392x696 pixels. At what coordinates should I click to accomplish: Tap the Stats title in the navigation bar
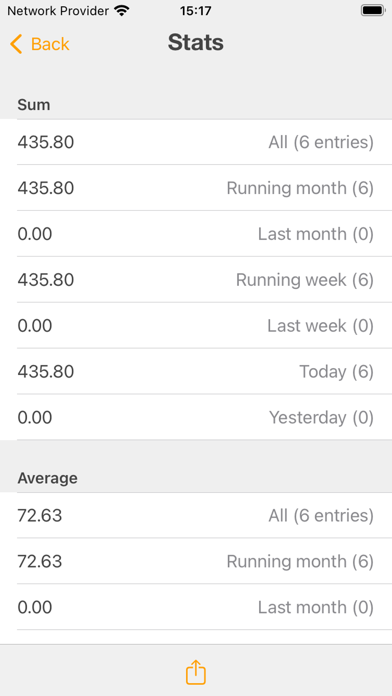point(196,43)
